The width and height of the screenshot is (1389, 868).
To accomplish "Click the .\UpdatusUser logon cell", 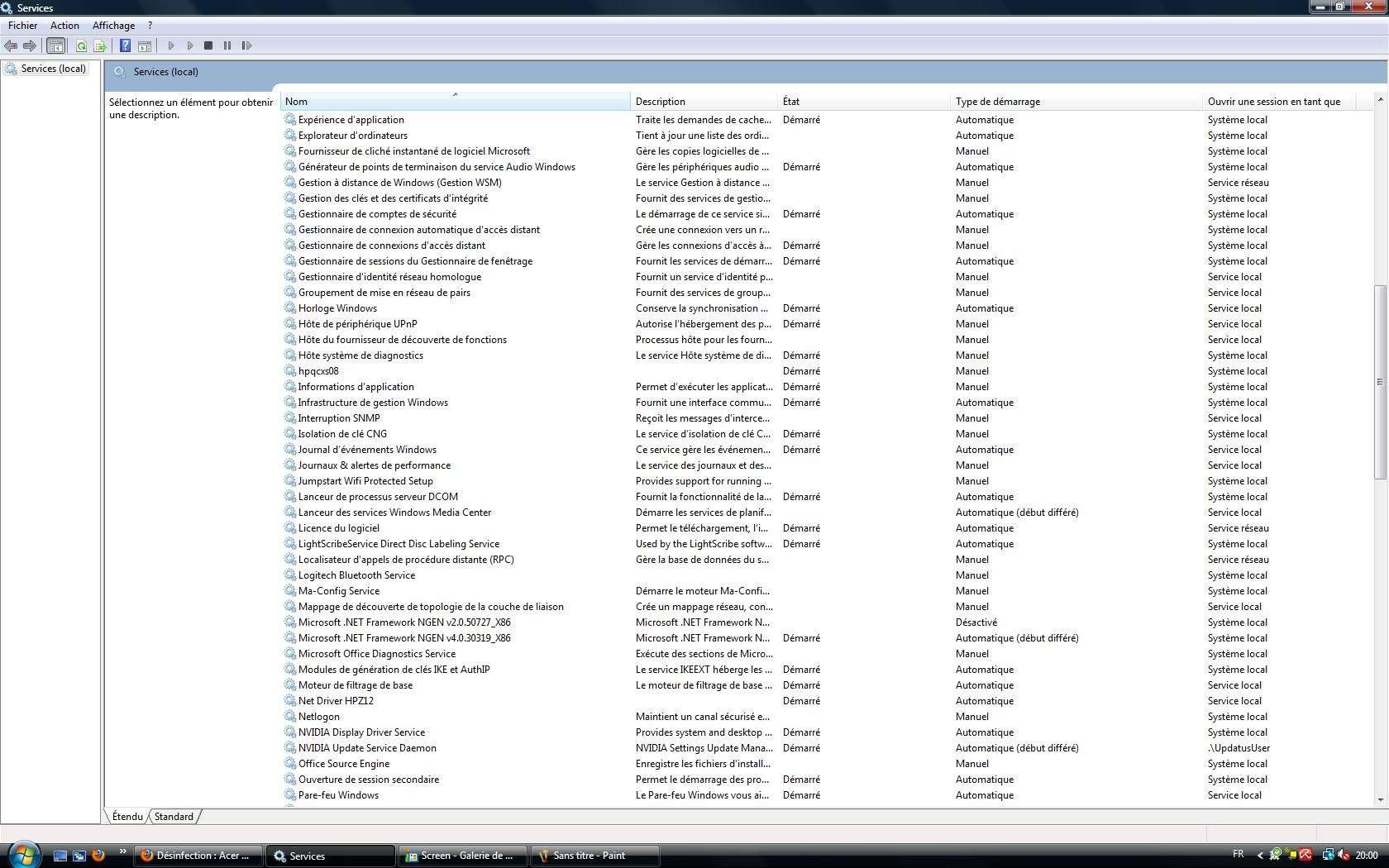I will click(x=1239, y=748).
